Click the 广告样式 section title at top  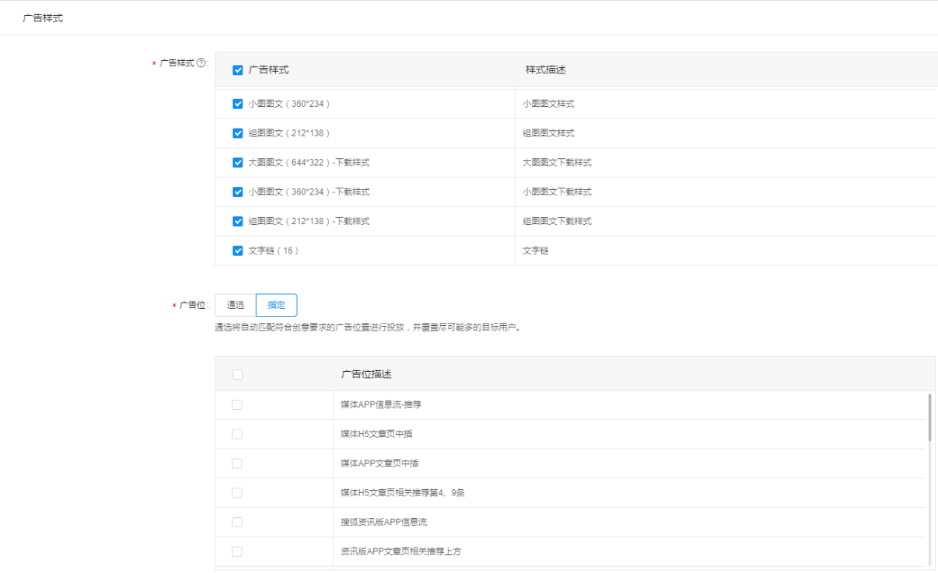(42, 18)
